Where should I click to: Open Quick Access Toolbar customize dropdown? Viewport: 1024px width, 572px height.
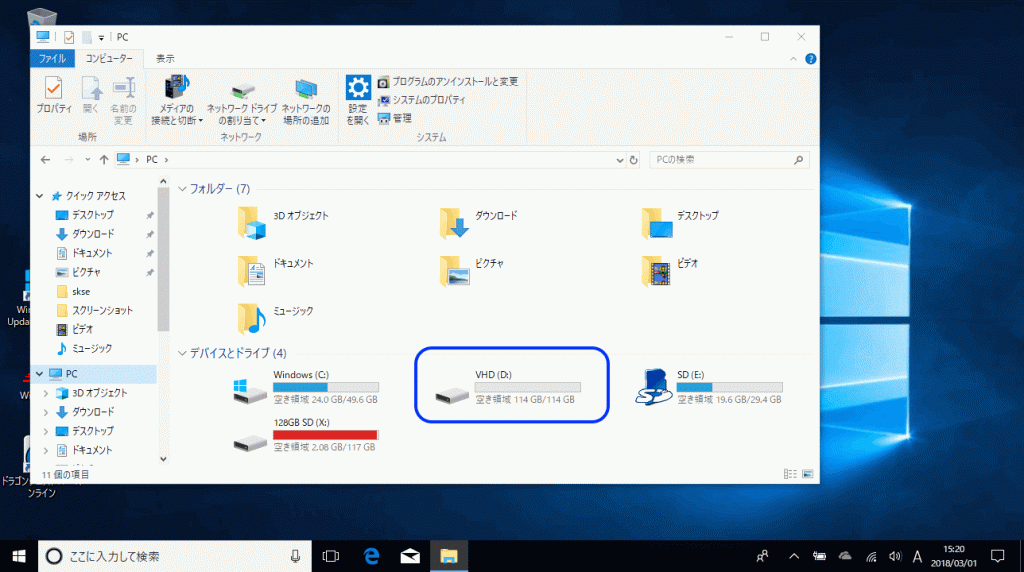click(x=101, y=38)
